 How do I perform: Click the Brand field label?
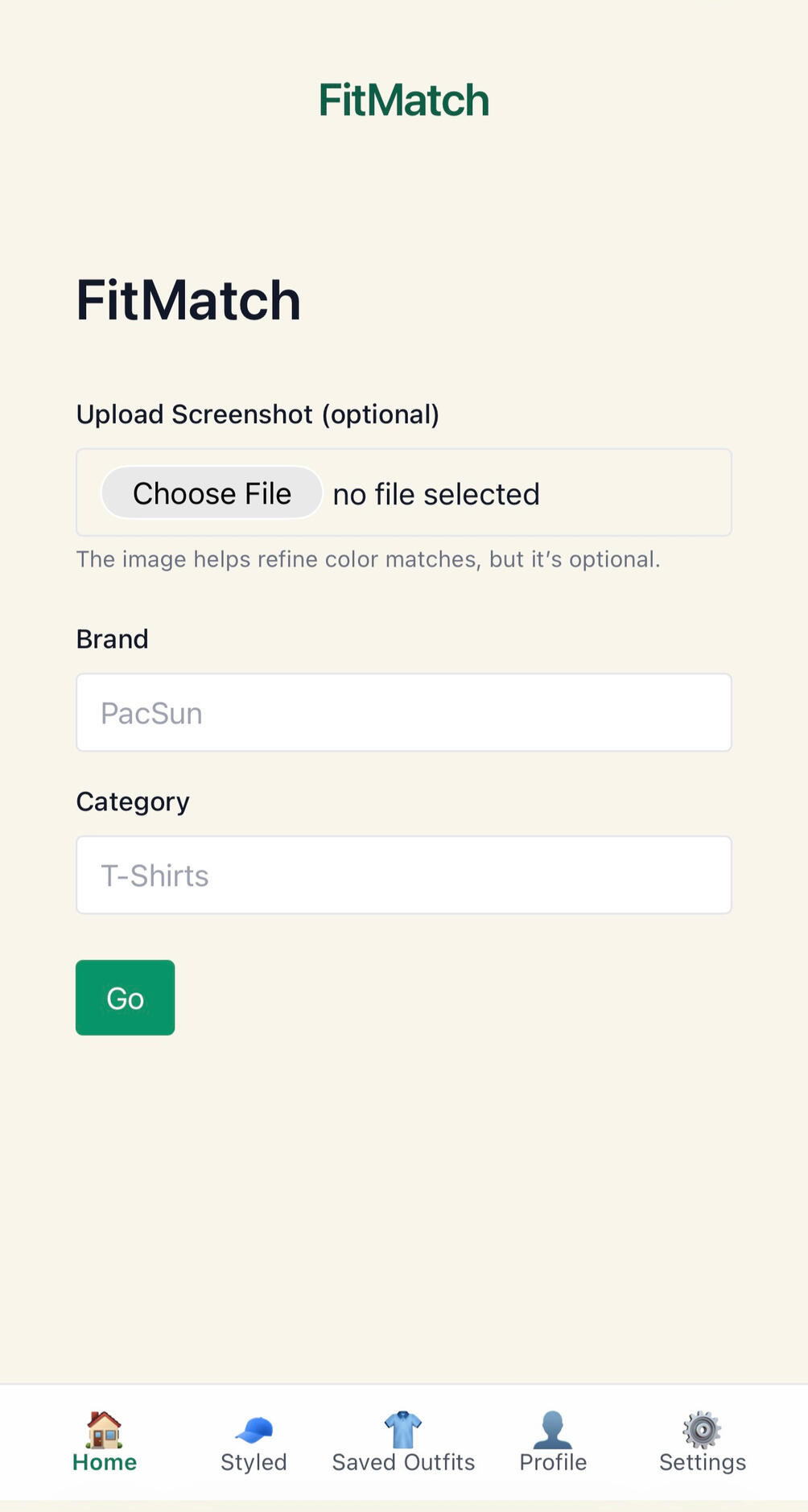pyautogui.click(x=112, y=639)
